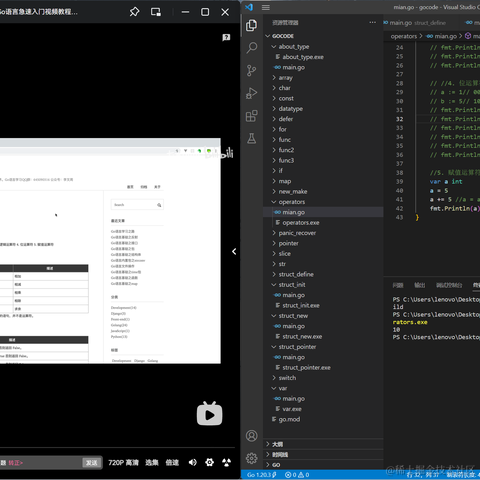Open the Testing flask icon

click(252, 138)
